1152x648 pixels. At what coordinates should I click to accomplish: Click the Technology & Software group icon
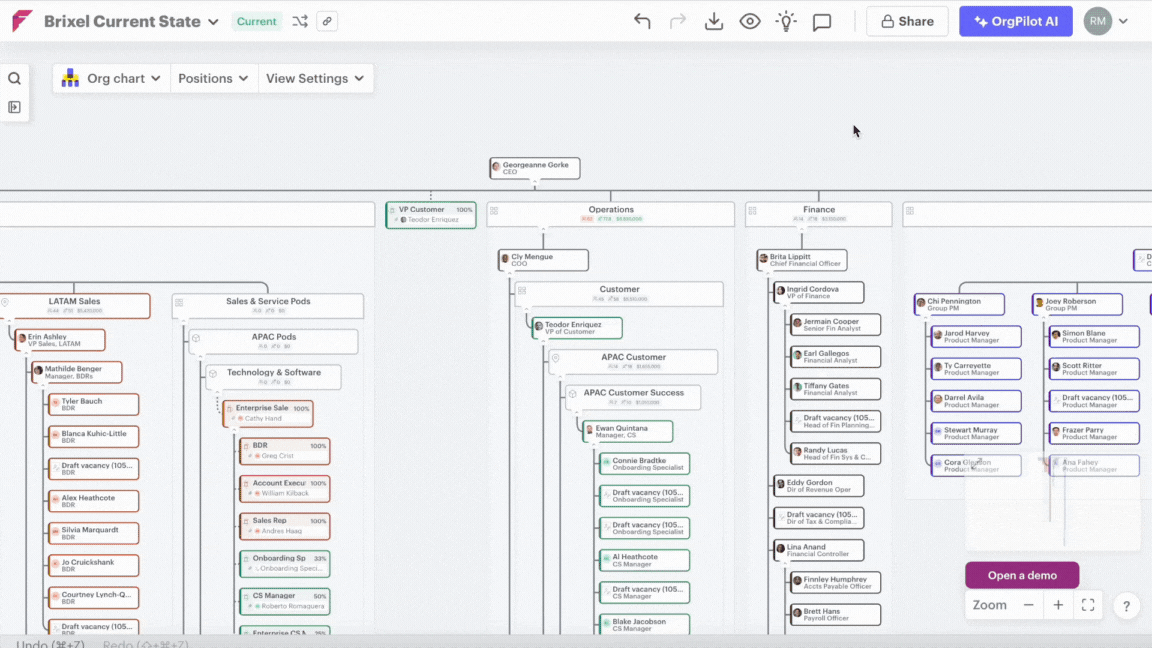click(212, 374)
